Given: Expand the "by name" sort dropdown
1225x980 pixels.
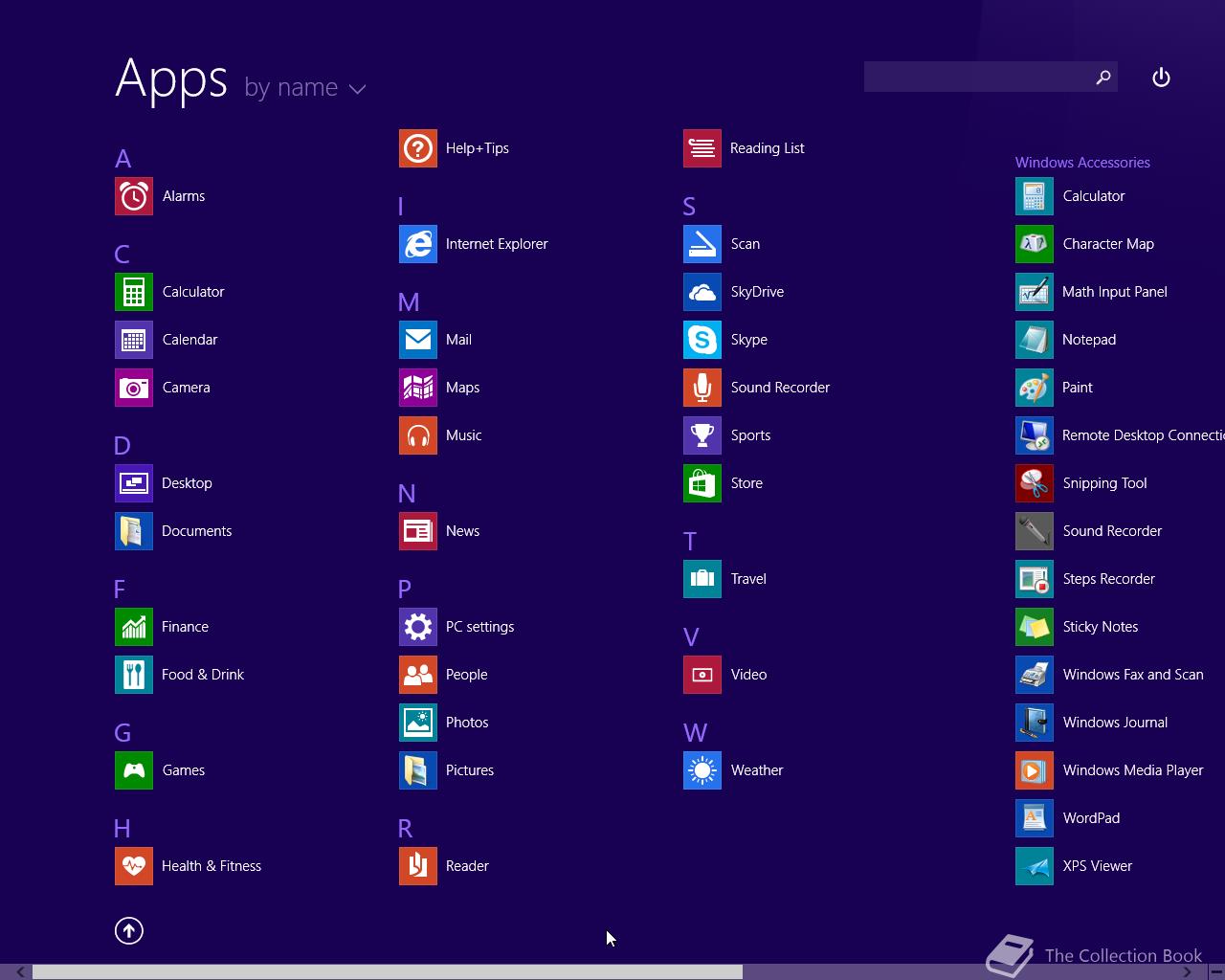Looking at the screenshot, I should (305, 88).
